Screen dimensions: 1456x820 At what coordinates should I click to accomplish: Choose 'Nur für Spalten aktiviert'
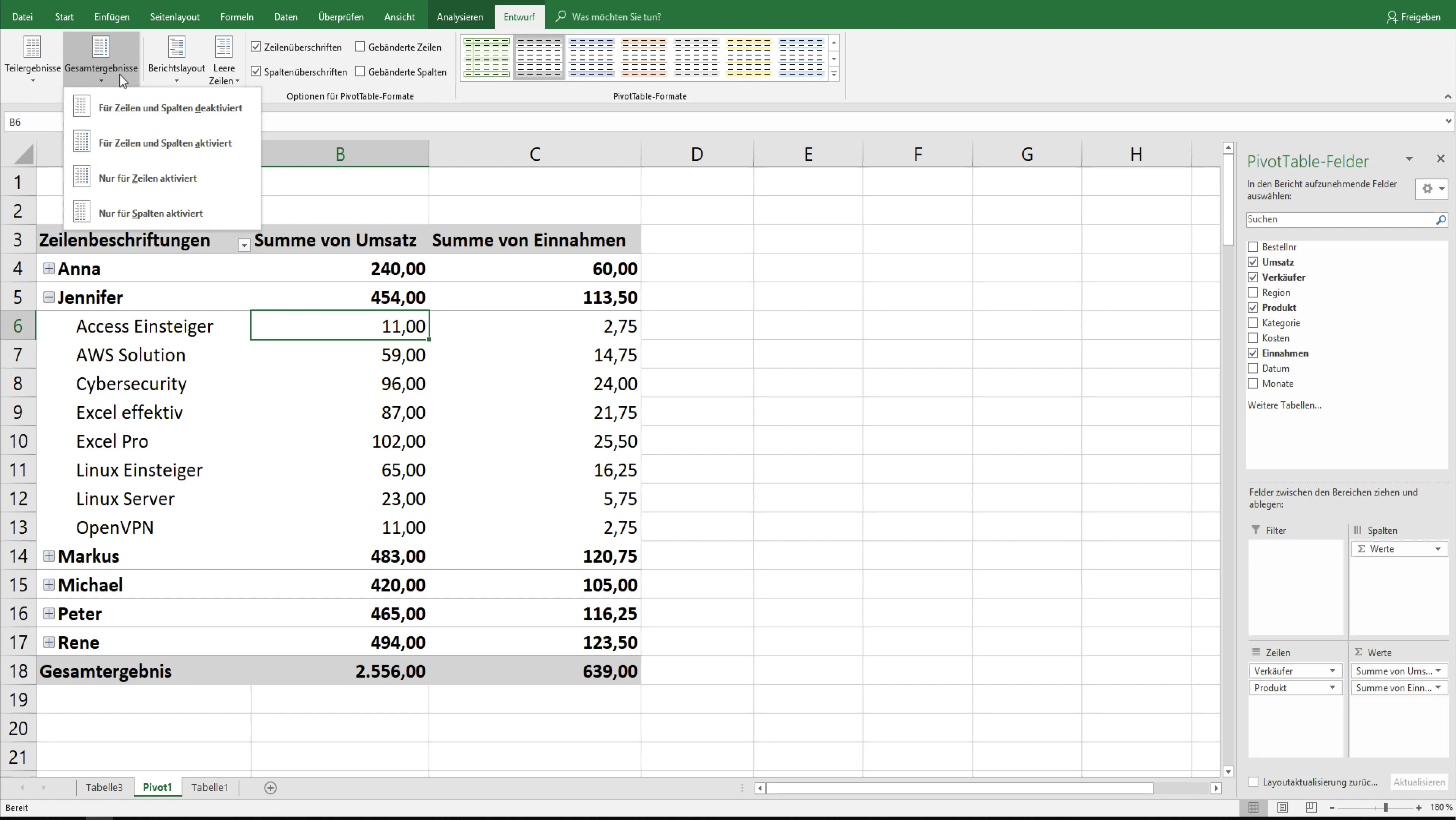click(162, 212)
